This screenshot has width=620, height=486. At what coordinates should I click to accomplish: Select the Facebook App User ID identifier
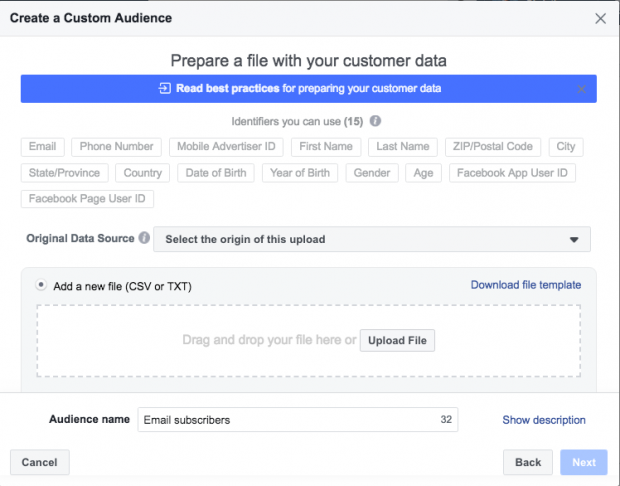pyautogui.click(x=512, y=173)
